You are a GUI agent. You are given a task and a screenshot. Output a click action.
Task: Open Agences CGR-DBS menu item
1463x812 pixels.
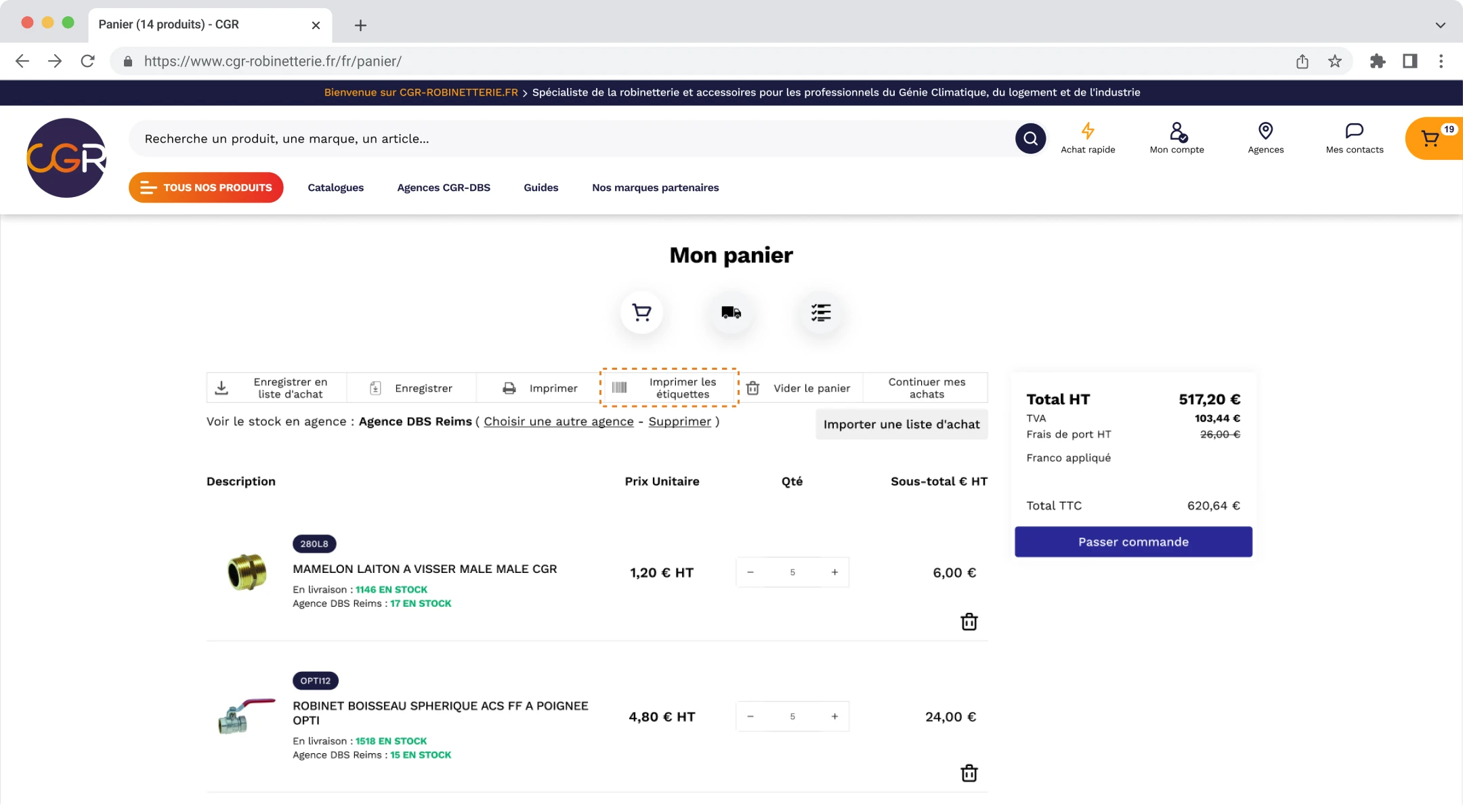[x=444, y=188]
